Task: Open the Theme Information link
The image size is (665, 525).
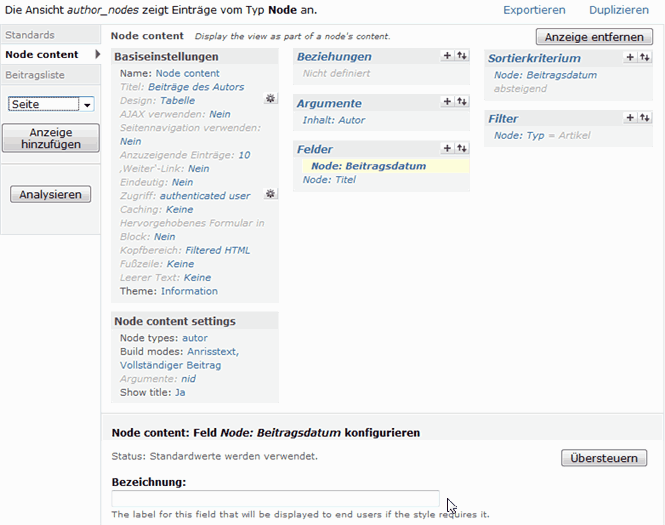Action: point(189,291)
